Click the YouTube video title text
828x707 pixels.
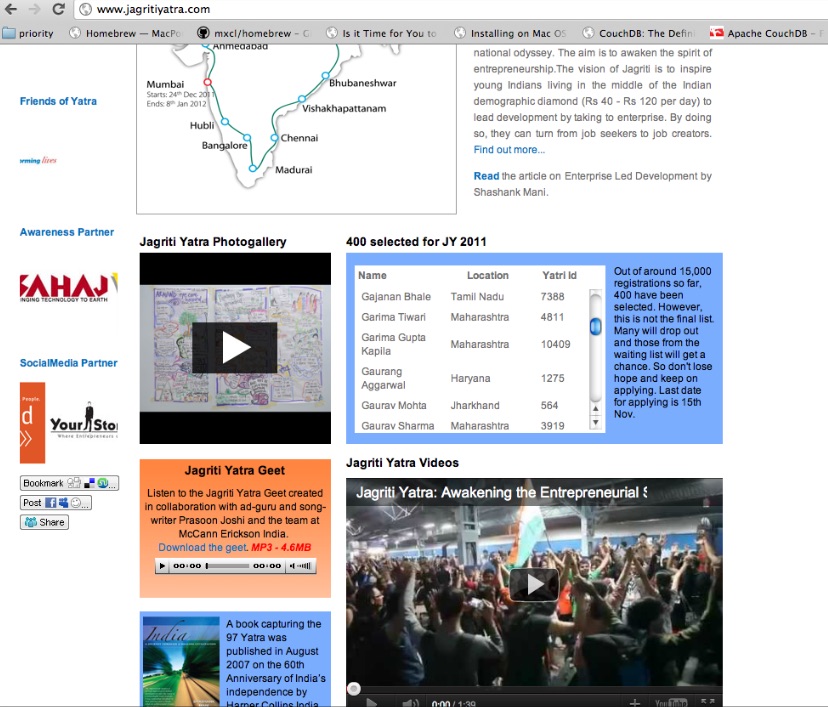(501, 493)
